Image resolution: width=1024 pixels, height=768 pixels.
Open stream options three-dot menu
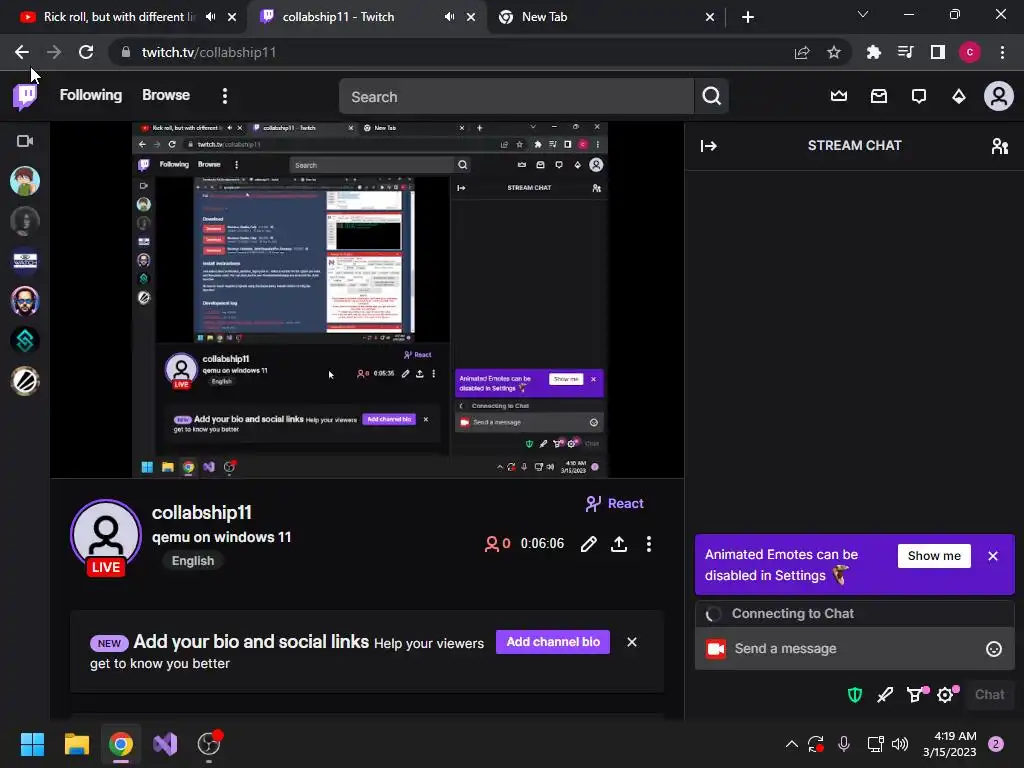pos(648,544)
